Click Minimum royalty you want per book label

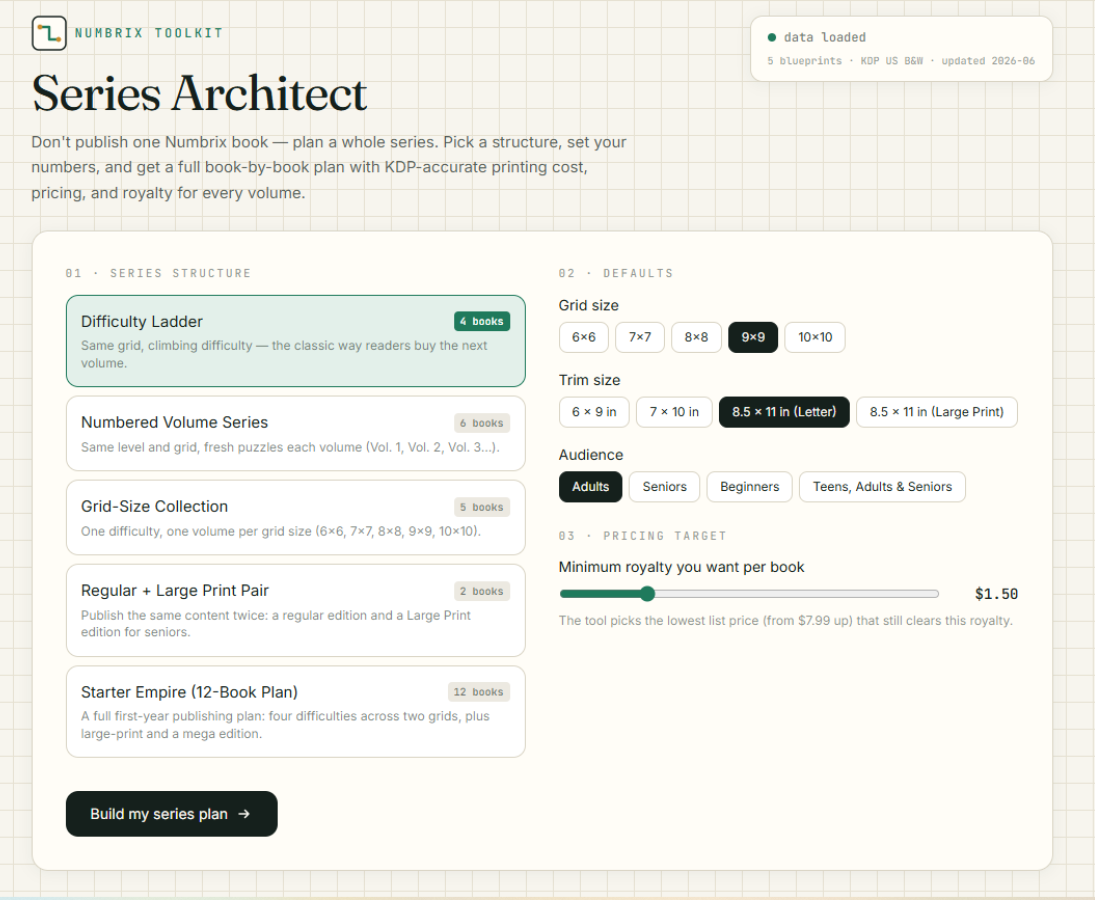(x=682, y=567)
